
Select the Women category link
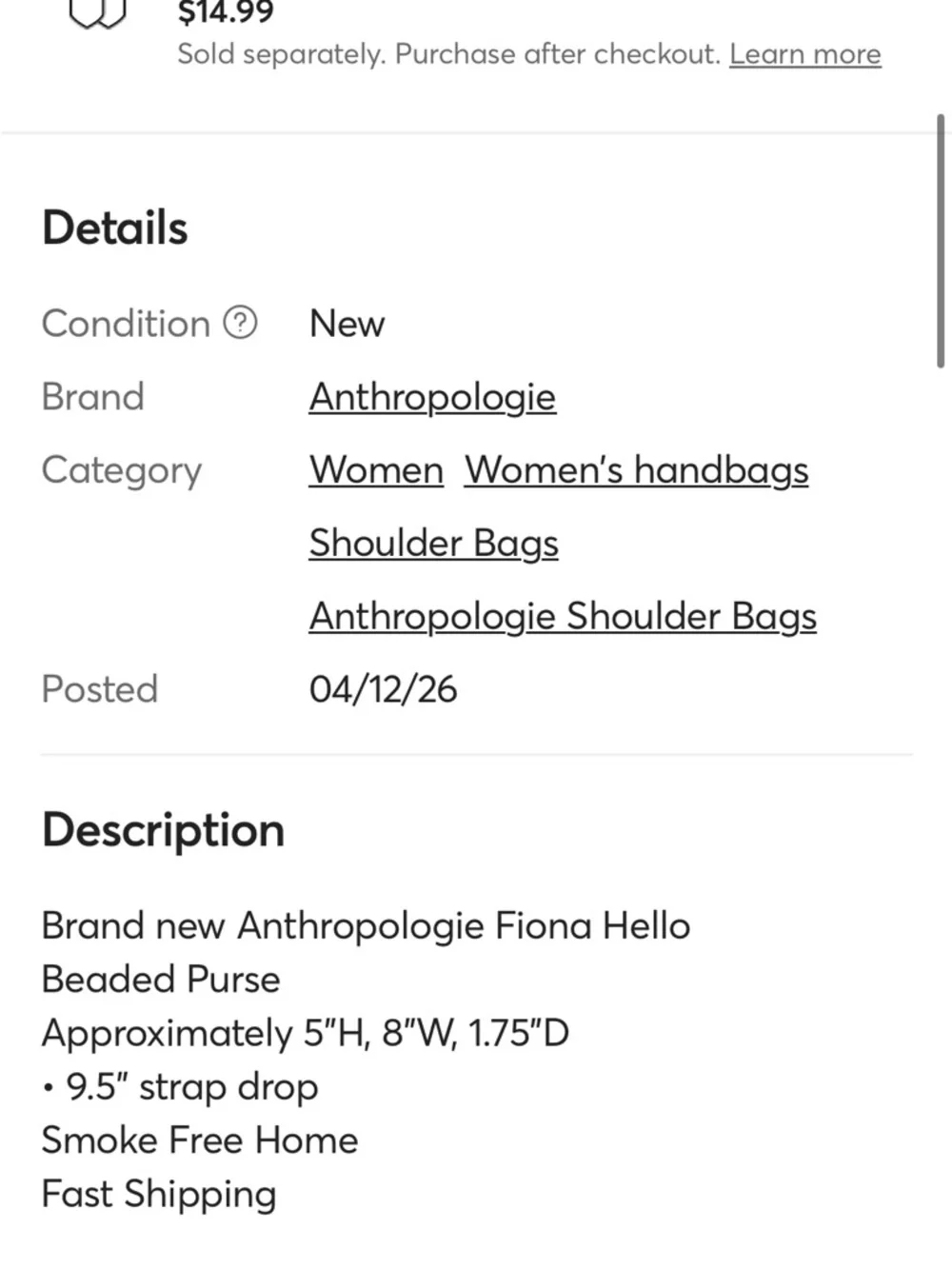(x=375, y=470)
